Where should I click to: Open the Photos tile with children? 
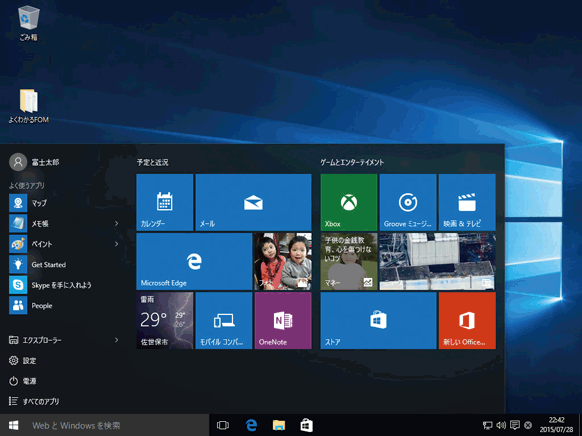point(282,261)
